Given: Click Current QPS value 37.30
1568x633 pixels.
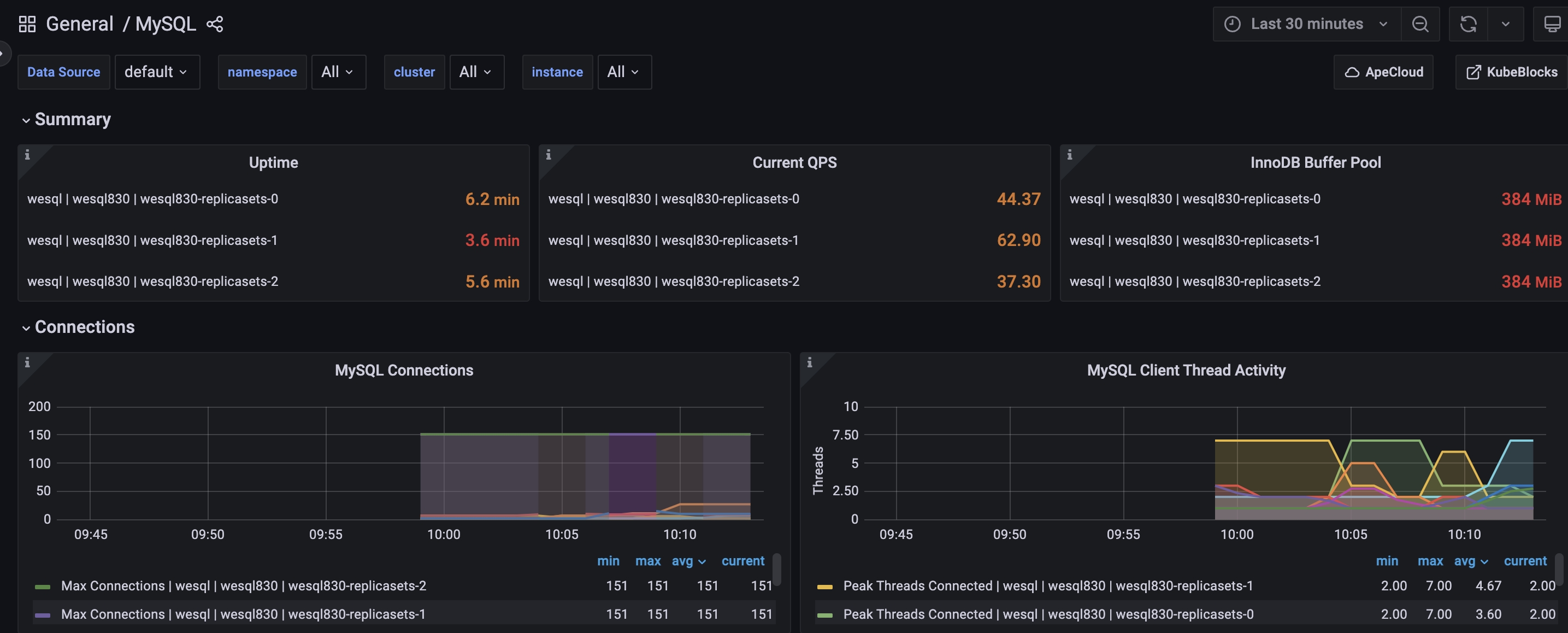Looking at the screenshot, I should pyautogui.click(x=1018, y=282).
